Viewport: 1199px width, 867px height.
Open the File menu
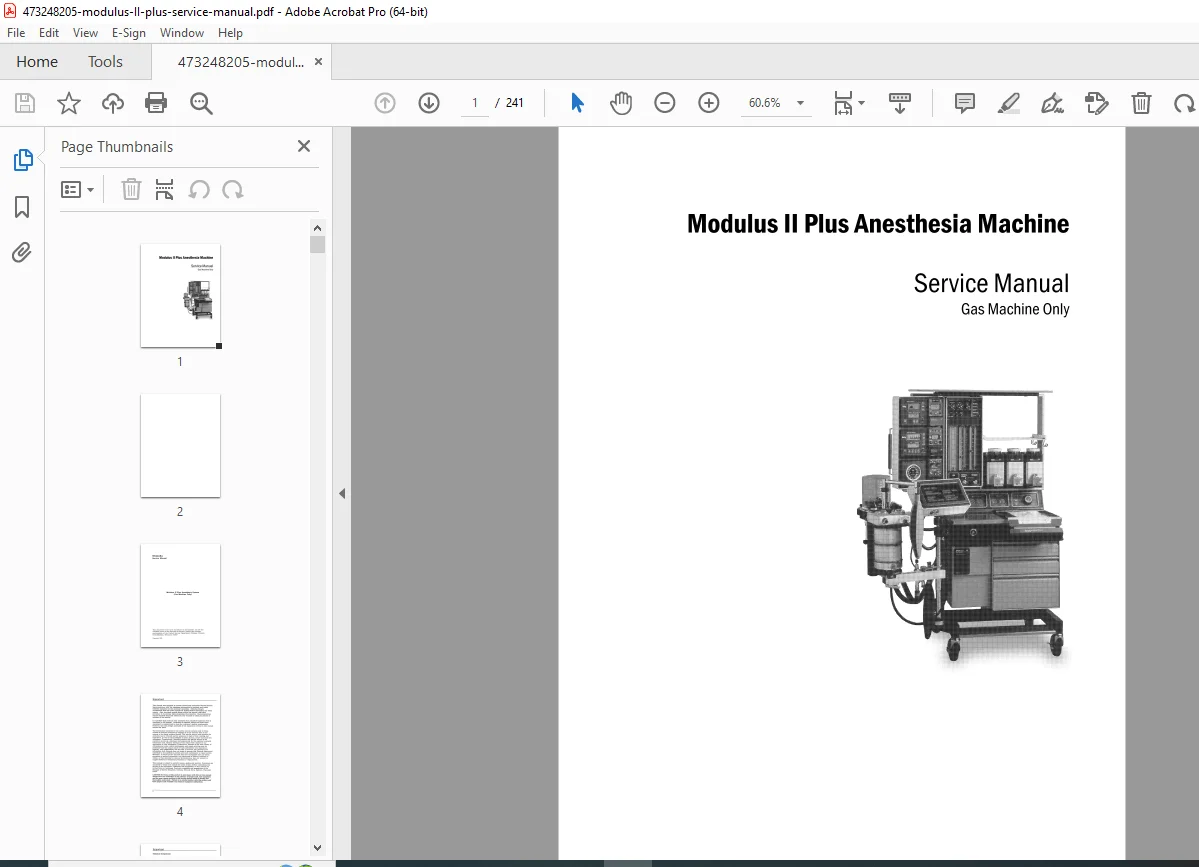(x=16, y=33)
